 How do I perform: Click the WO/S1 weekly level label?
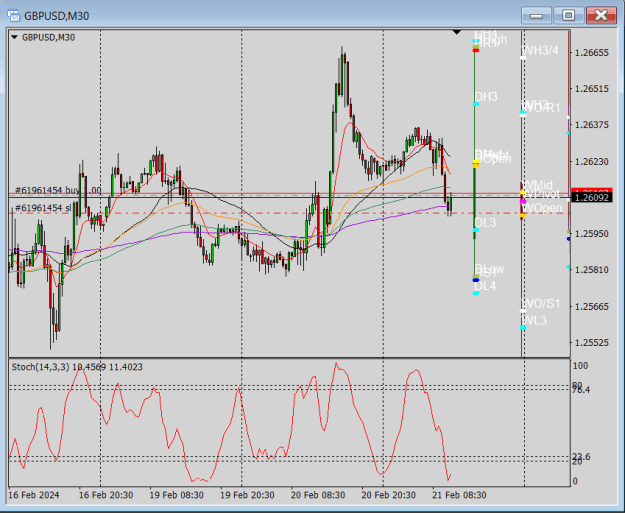click(541, 304)
